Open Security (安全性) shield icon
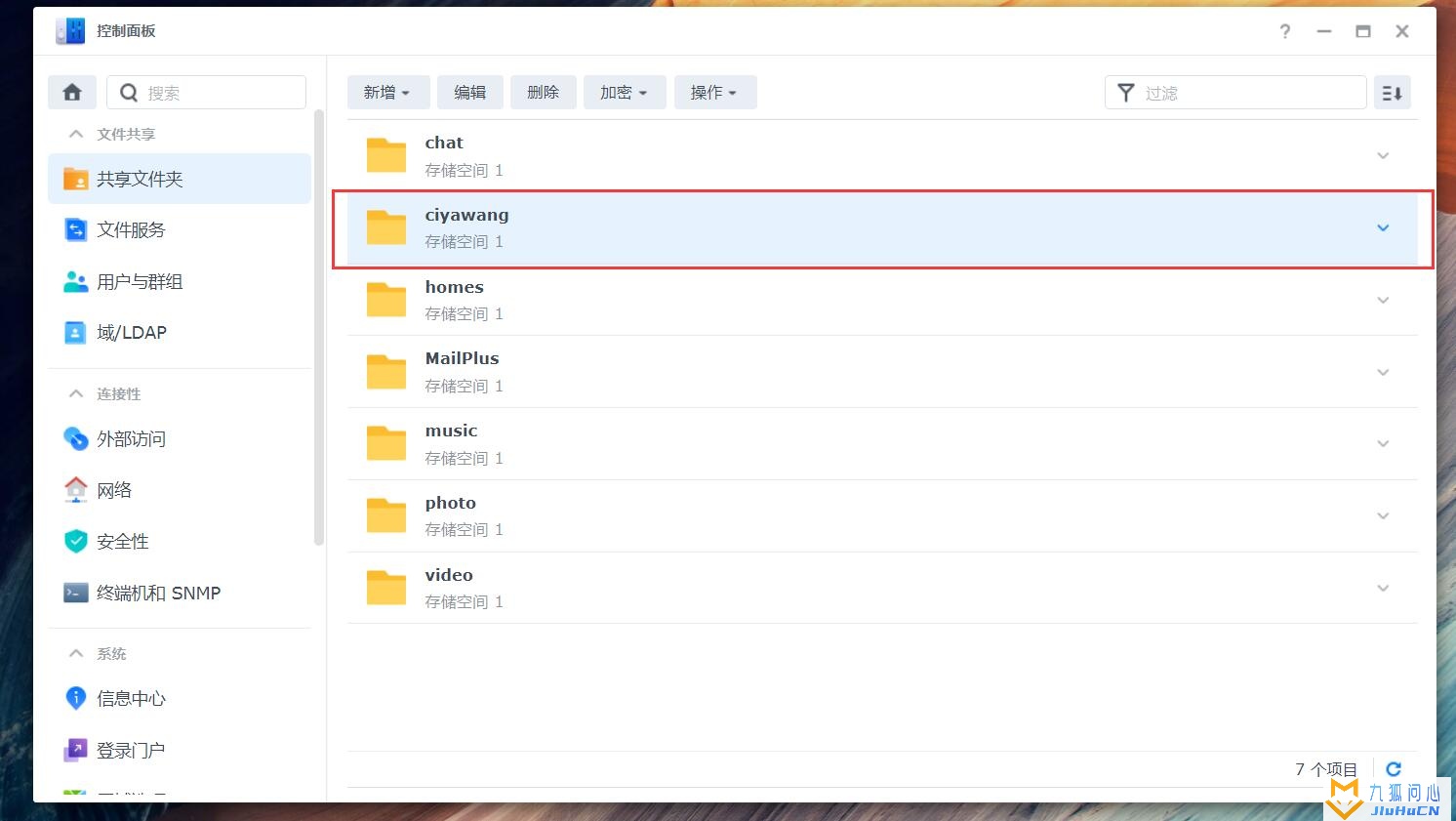The width and height of the screenshot is (1456, 821). click(x=75, y=541)
